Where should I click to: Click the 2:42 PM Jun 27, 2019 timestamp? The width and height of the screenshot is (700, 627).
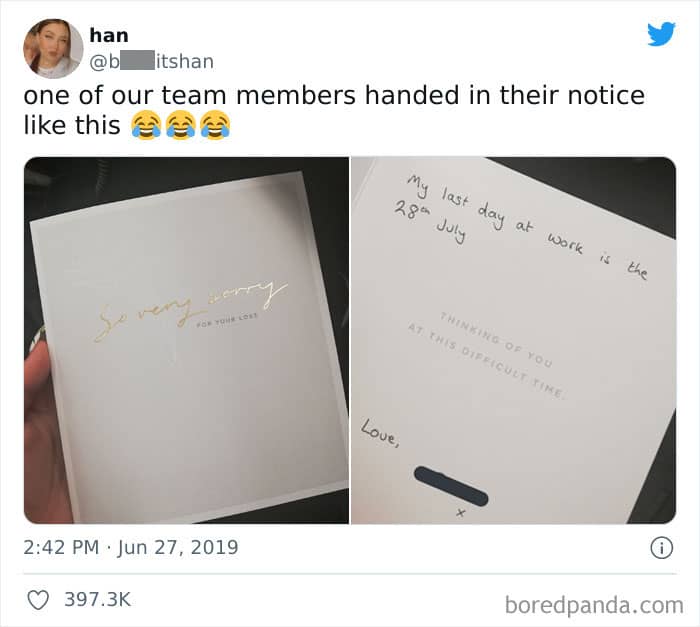(x=131, y=548)
